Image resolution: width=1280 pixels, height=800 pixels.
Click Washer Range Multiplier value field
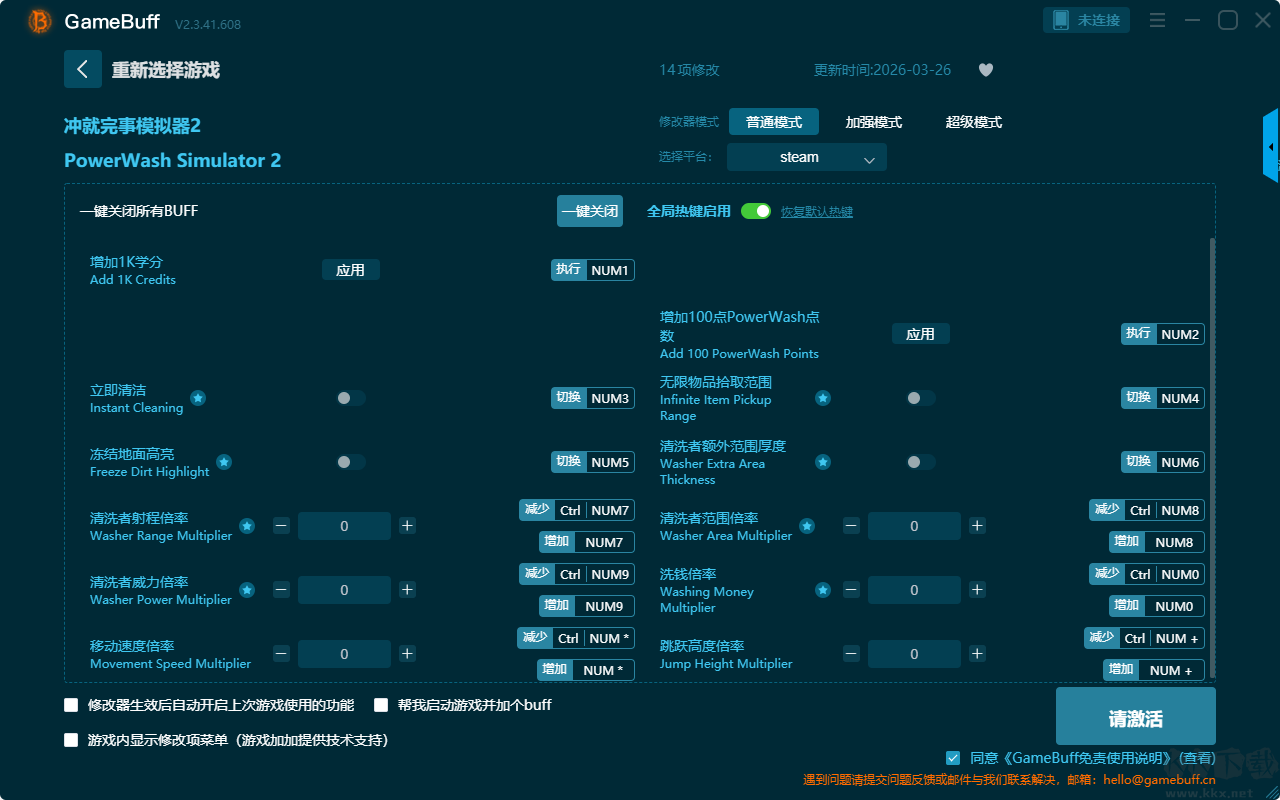344,526
